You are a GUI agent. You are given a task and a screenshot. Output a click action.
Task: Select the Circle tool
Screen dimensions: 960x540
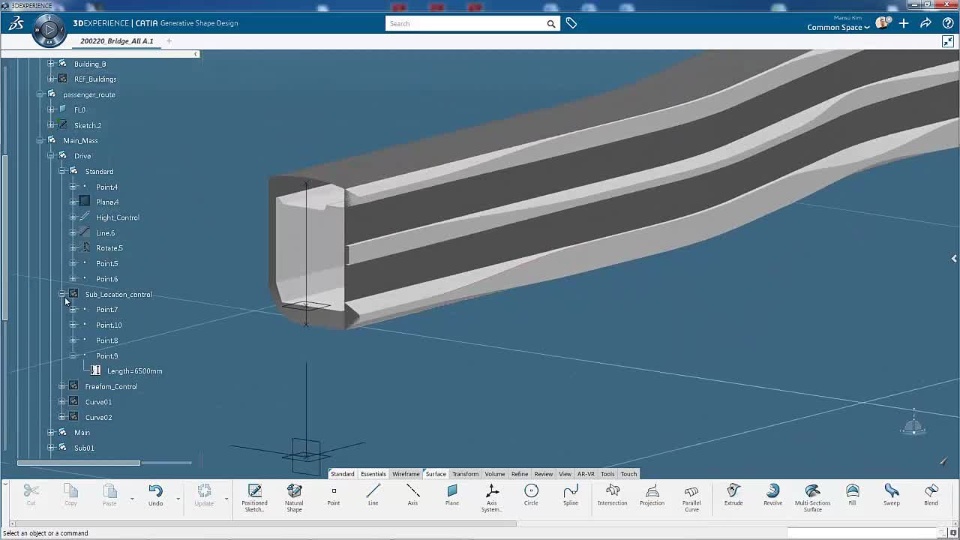point(531,495)
